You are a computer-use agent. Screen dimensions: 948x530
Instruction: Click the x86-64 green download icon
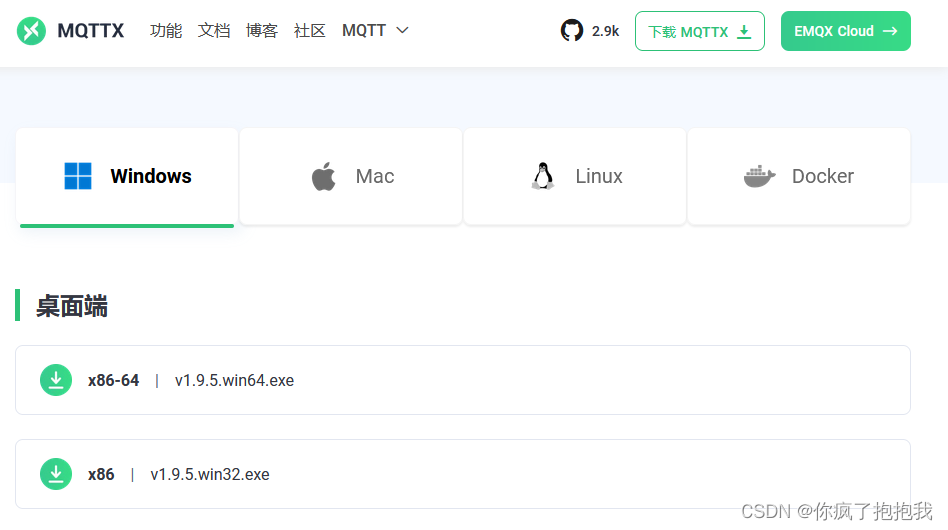pos(56,380)
